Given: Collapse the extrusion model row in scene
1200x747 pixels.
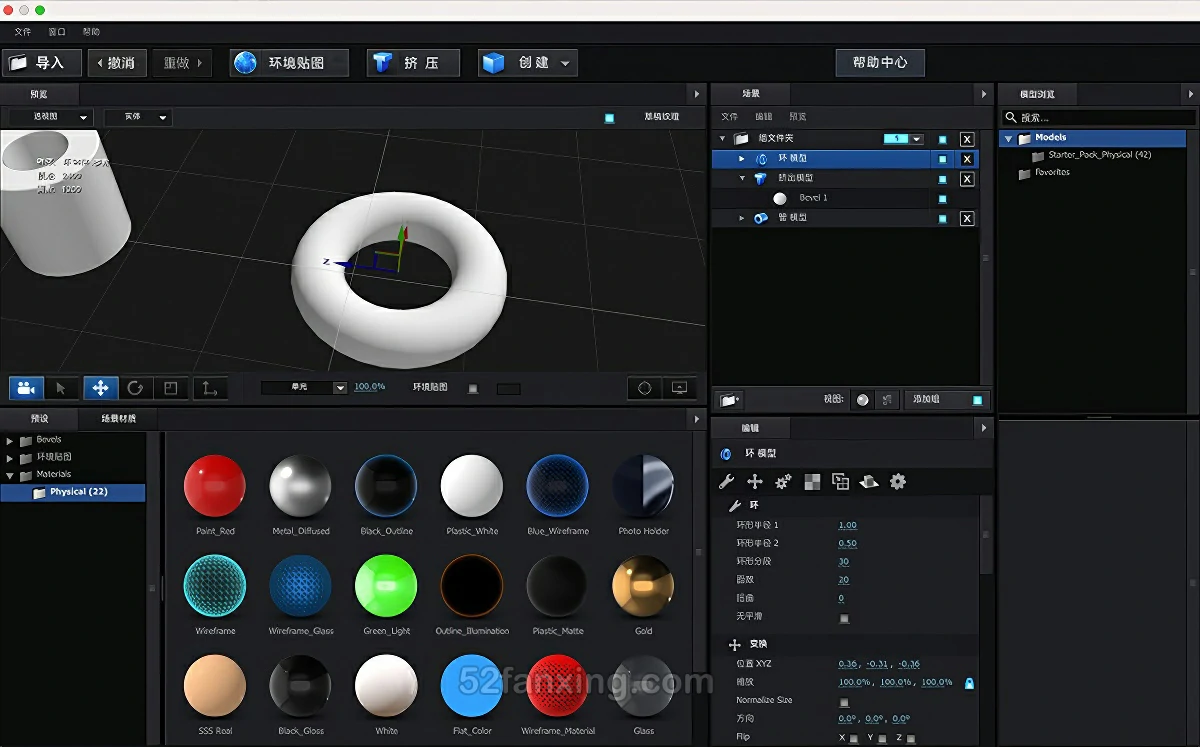Looking at the screenshot, I should coord(742,179).
